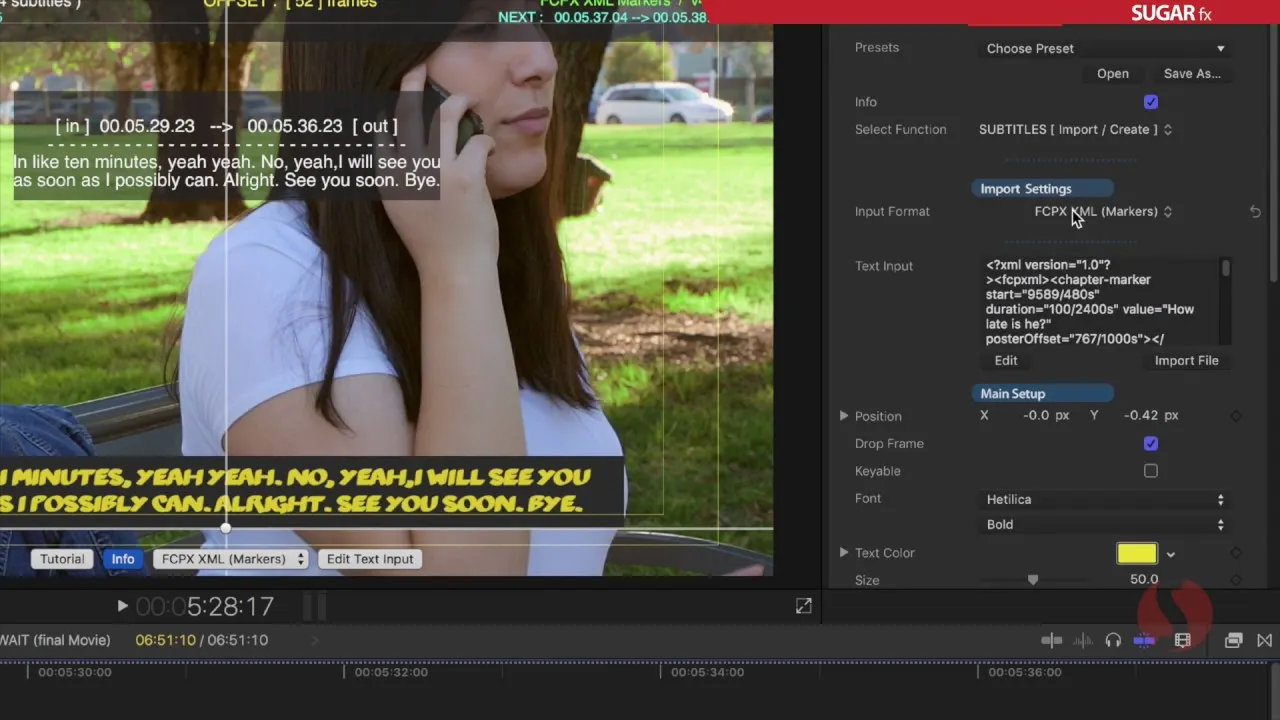Open the Text Color swatch chevron menu
This screenshot has width=1280, height=720.
[x=1170, y=554]
